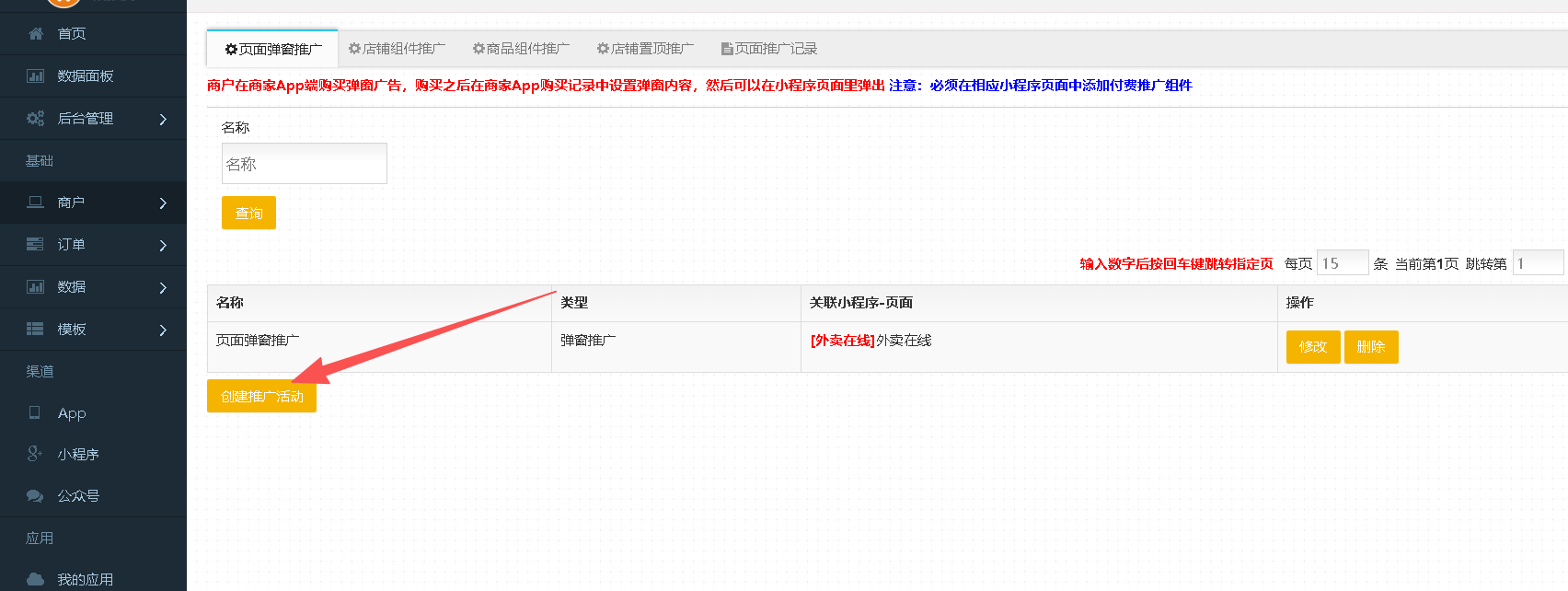Click the home icon beside 首页
This screenshot has height=591, width=1568.
36,34
